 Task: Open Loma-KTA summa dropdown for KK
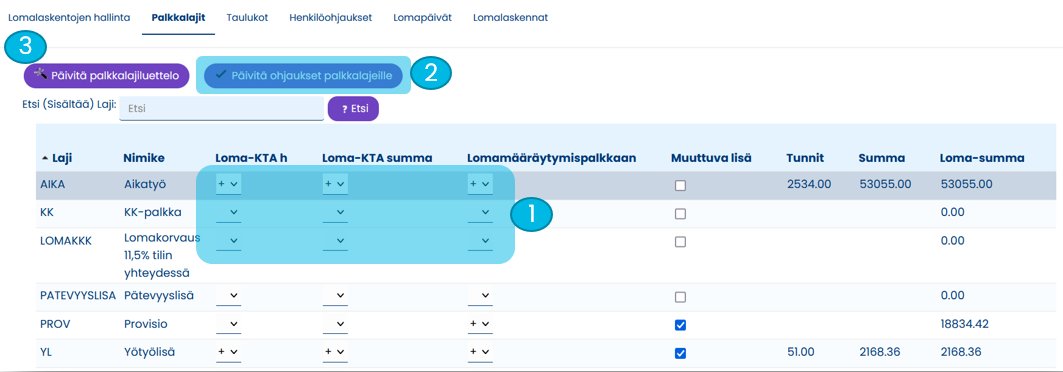(x=335, y=213)
